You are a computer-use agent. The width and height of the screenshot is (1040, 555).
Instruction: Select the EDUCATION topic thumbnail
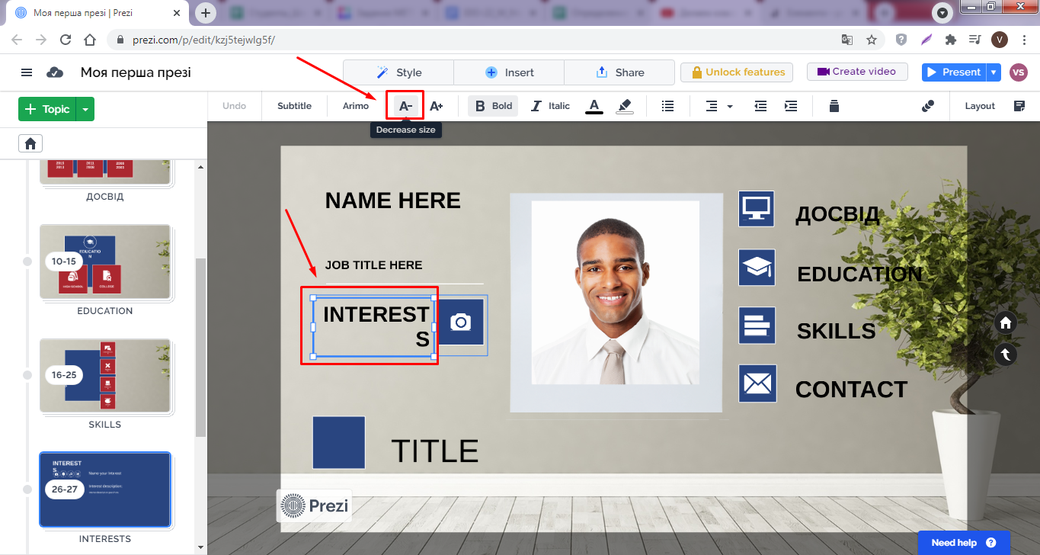105,261
